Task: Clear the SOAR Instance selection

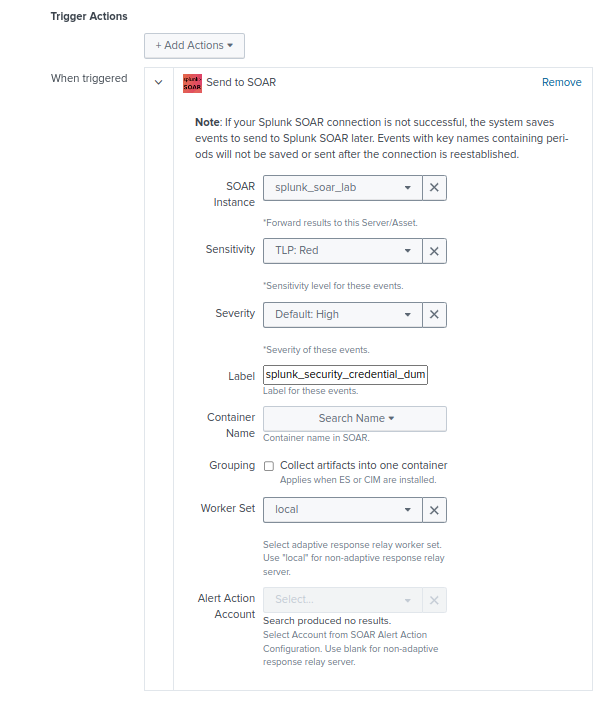Action: pyautogui.click(x=434, y=187)
